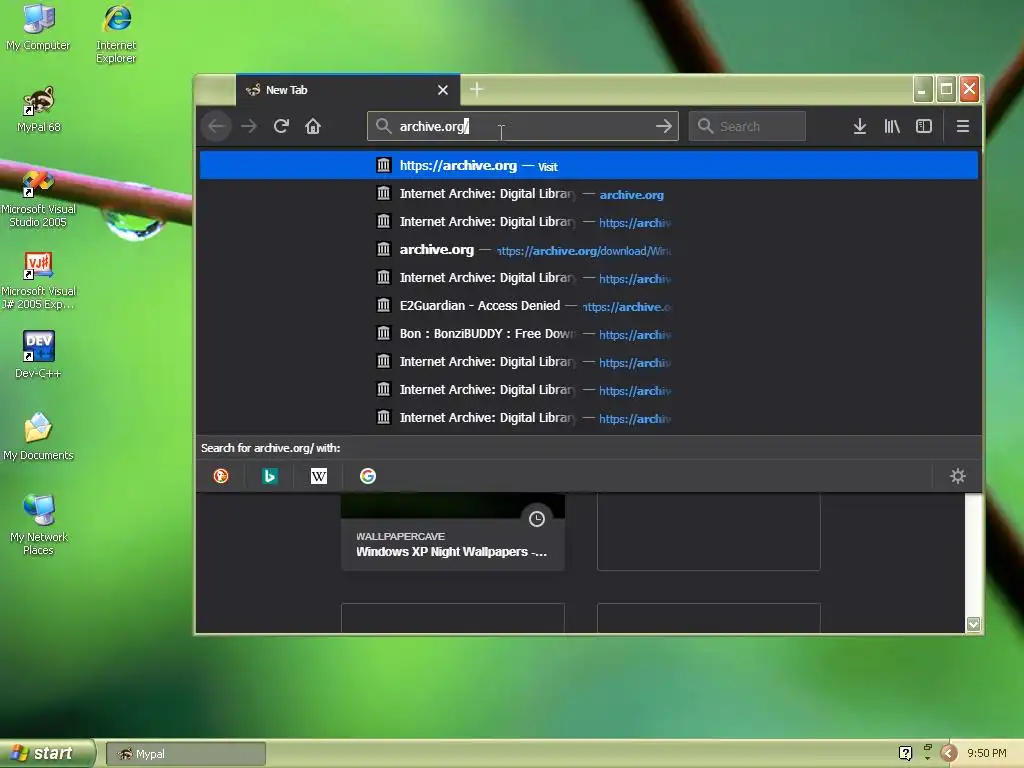Search with Wikipedia icon
This screenshot has width=1024, height=768.
(319, 476)
